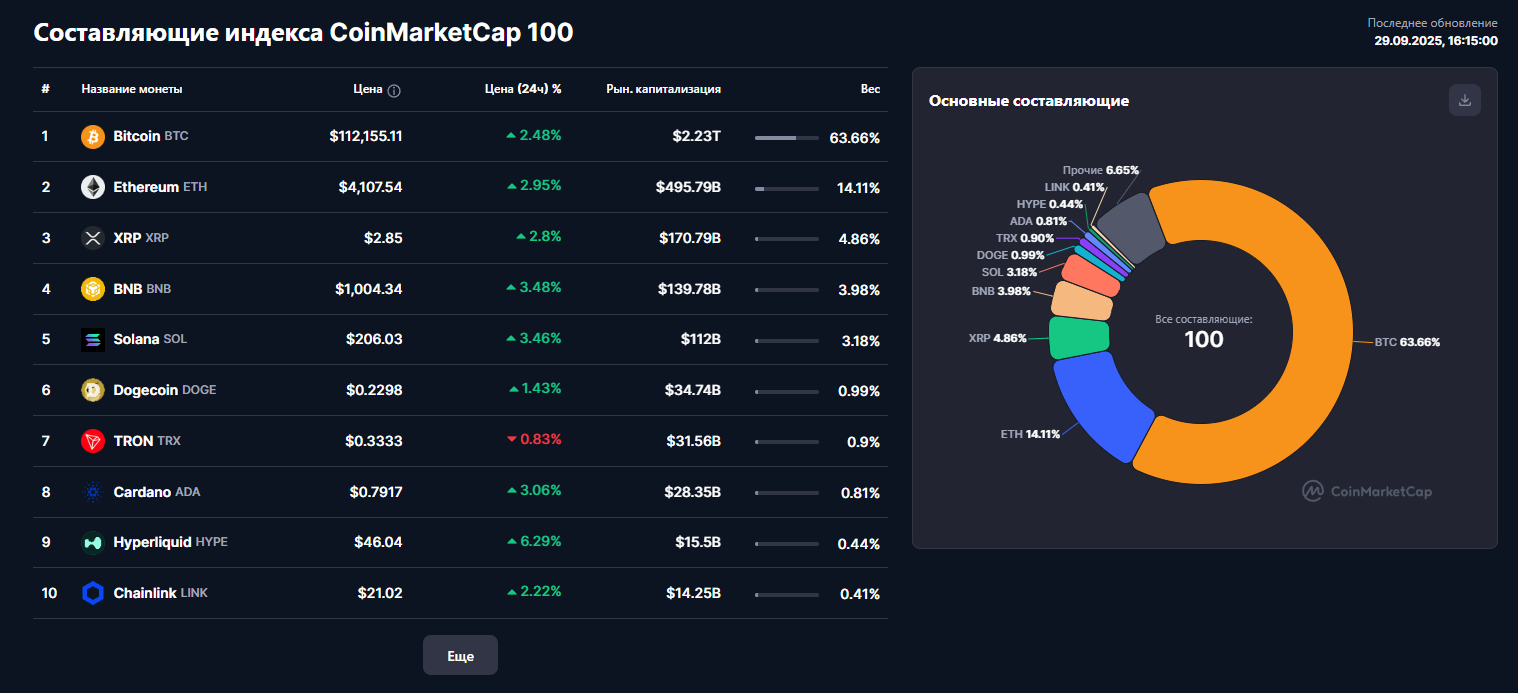Sort by the Вес column header

coord(870,89)
